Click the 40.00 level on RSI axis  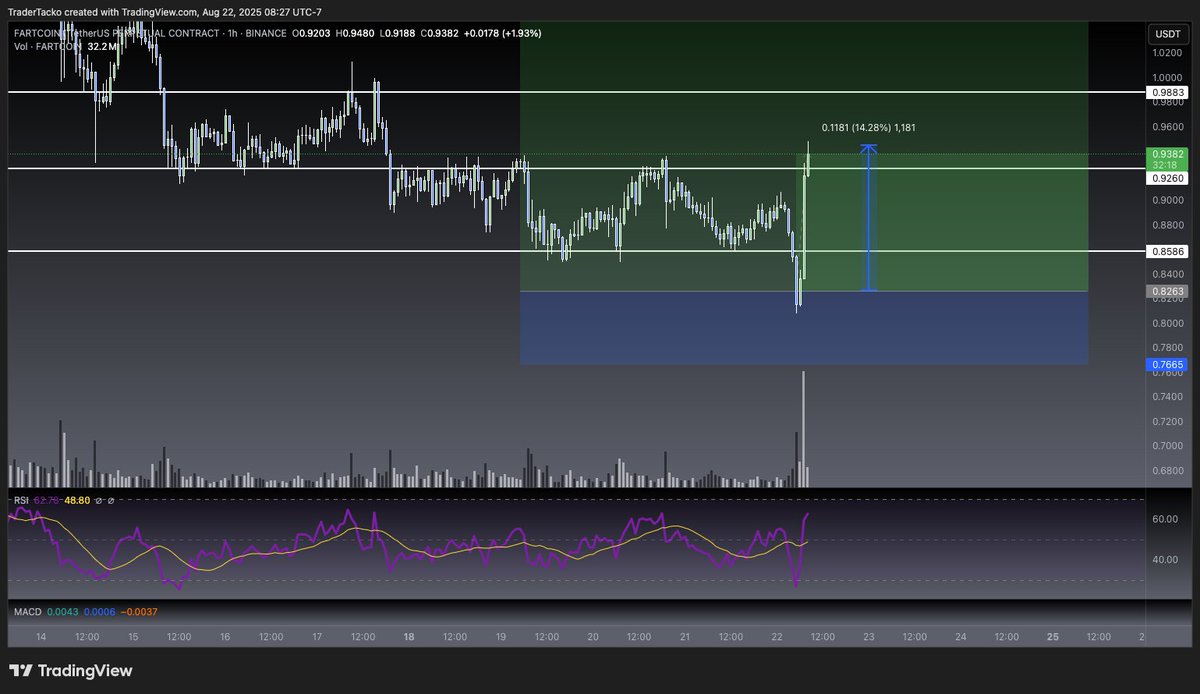(x=1164, y=560)
